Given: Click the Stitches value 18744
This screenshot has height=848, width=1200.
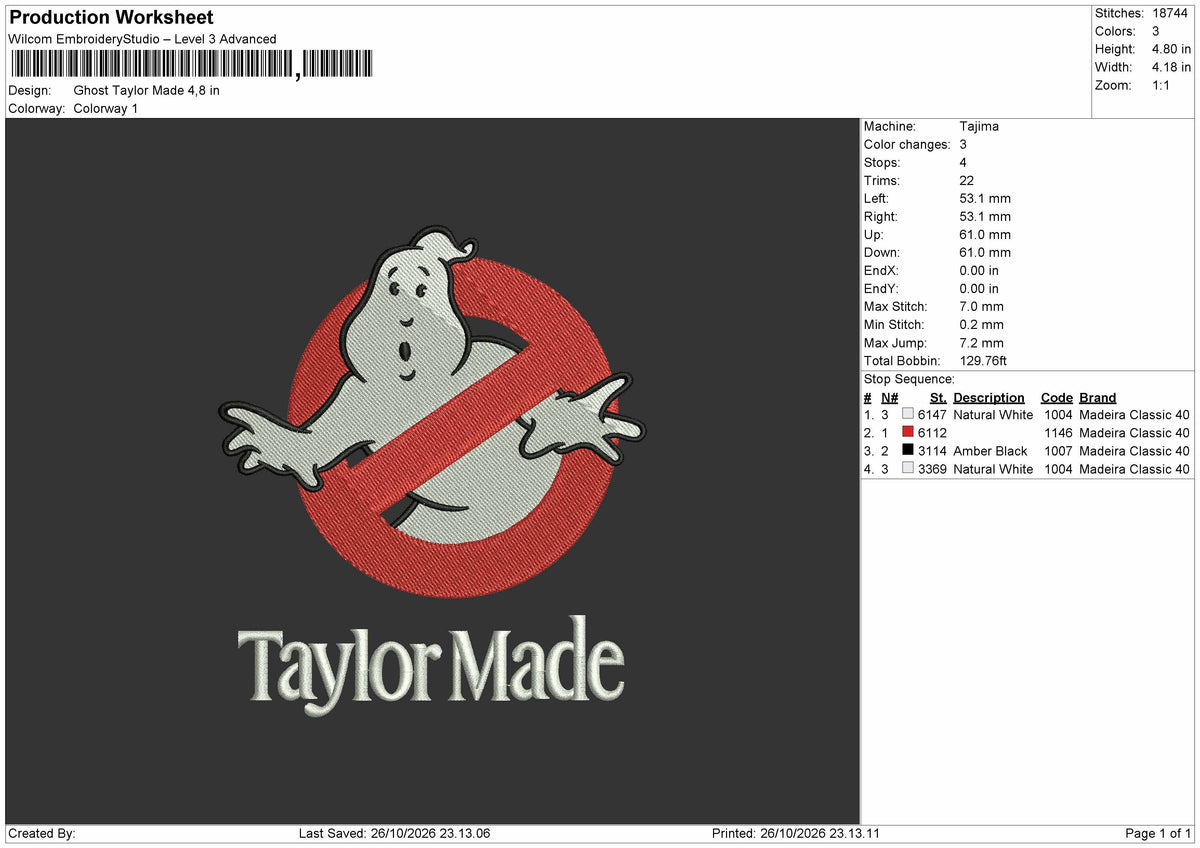Looking at the screenshot, I should tap(1169, 13).
